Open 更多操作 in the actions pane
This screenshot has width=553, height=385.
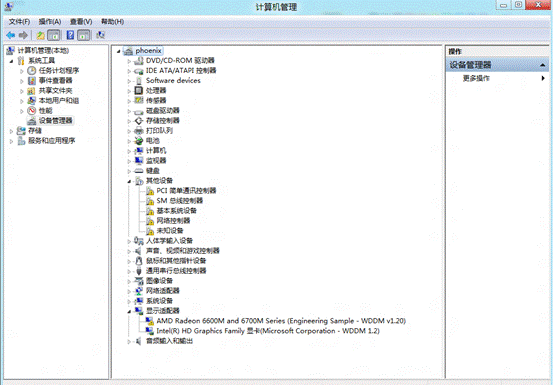[x=476, y=78]
